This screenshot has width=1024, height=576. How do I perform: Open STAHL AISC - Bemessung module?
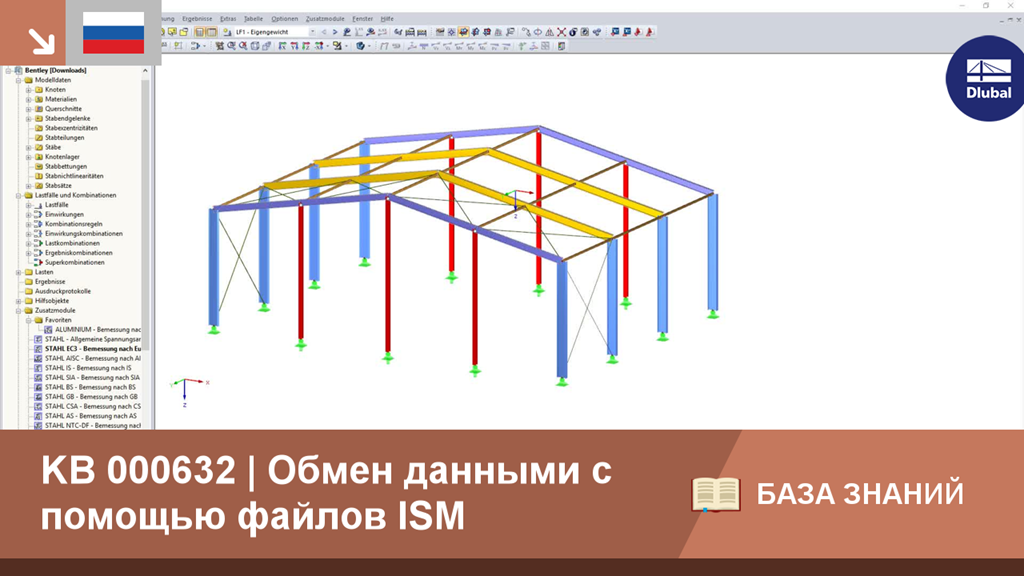[93, 359]
